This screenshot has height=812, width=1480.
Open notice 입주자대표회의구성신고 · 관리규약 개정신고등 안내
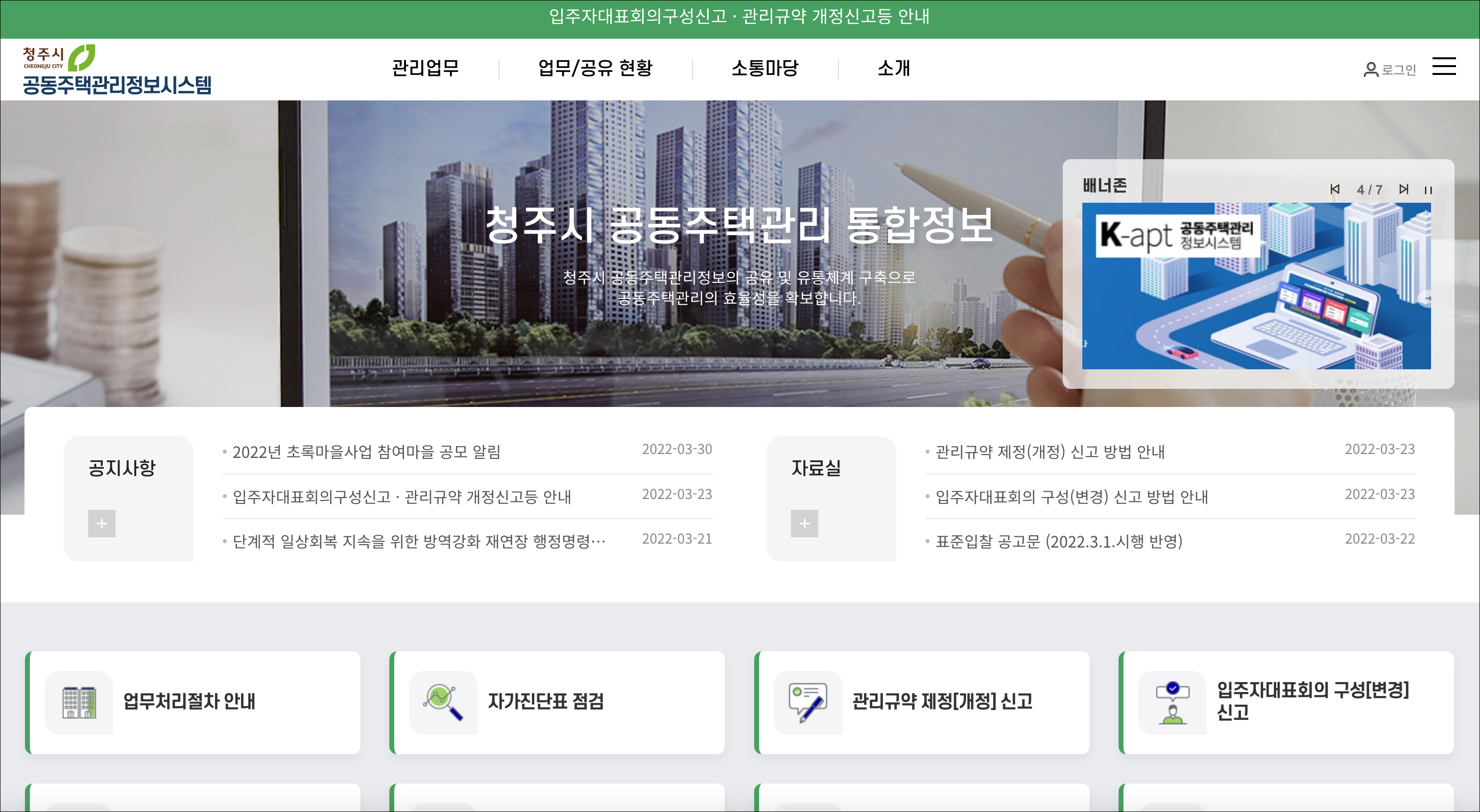tap(402, 497)
